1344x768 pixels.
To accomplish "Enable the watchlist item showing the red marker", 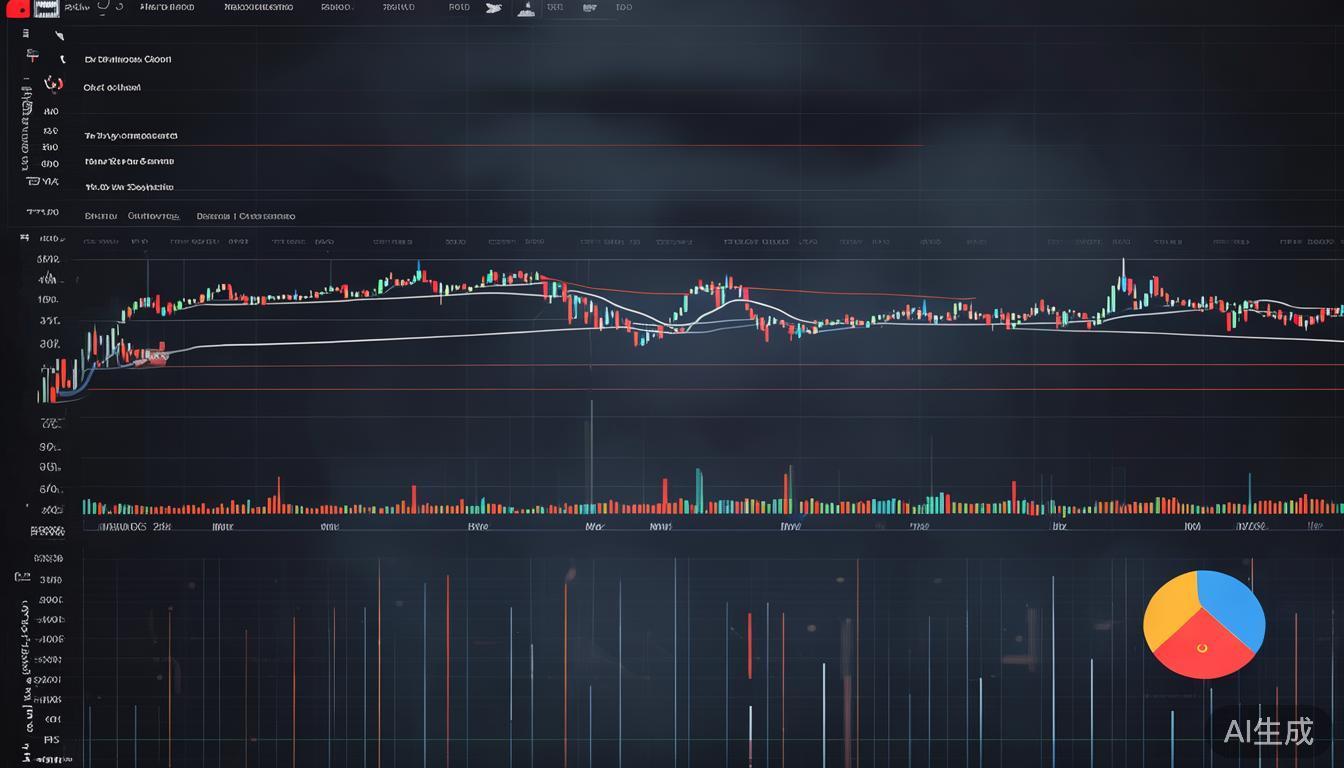I will pyautogui.click(x=52, y=84).
